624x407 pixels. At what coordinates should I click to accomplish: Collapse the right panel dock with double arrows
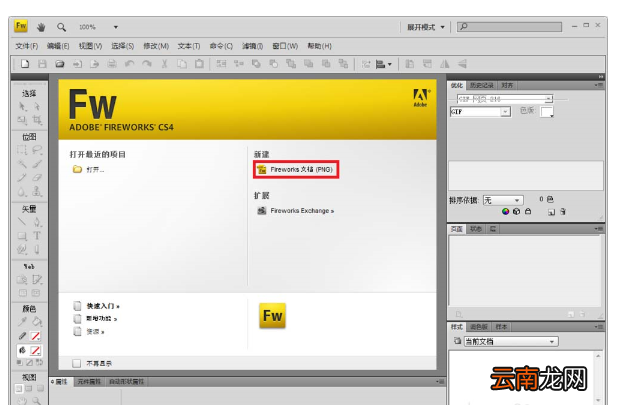[x=601, y=76]
